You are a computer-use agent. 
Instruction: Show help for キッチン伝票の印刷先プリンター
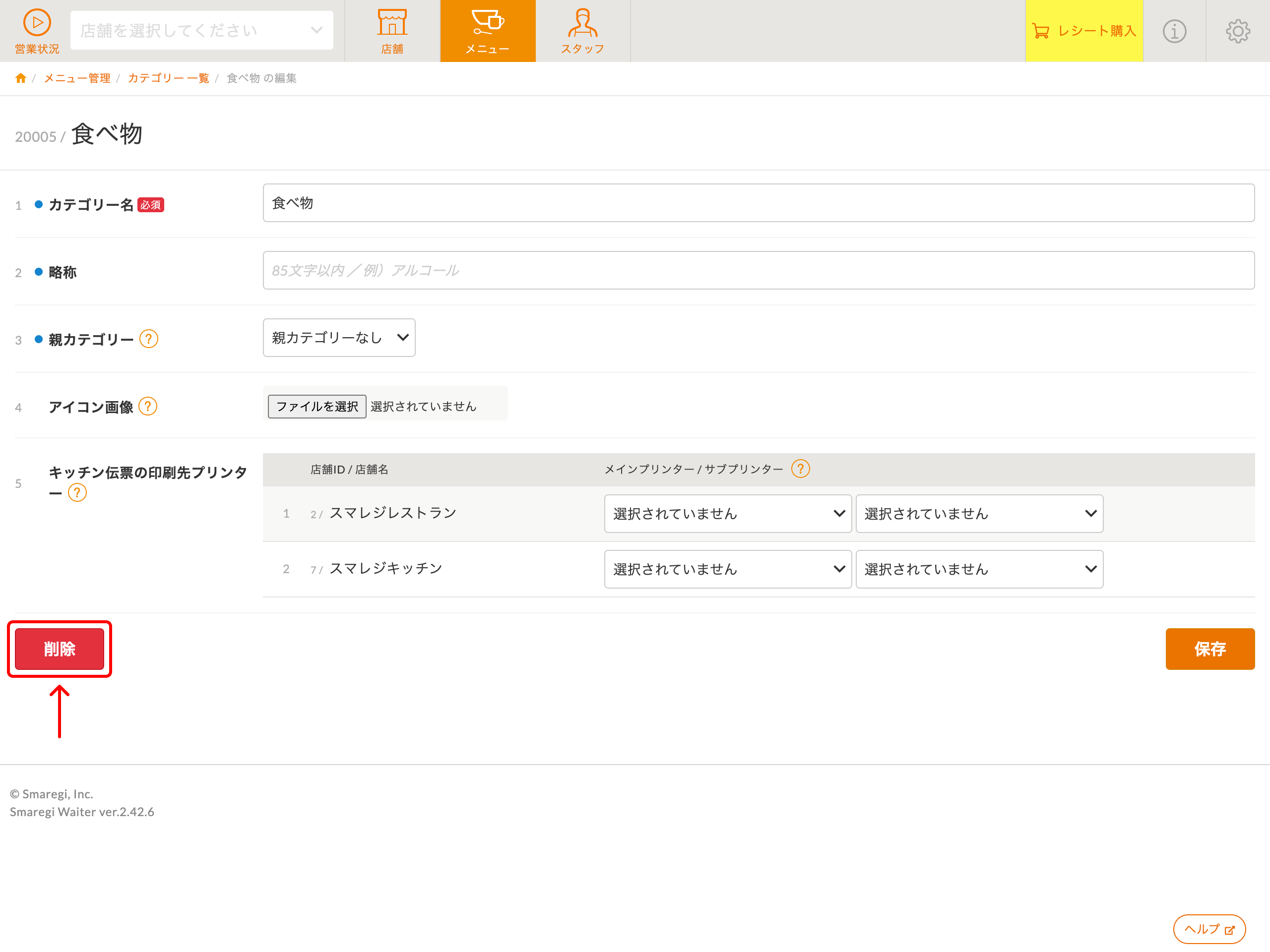(x=77, y=492)
